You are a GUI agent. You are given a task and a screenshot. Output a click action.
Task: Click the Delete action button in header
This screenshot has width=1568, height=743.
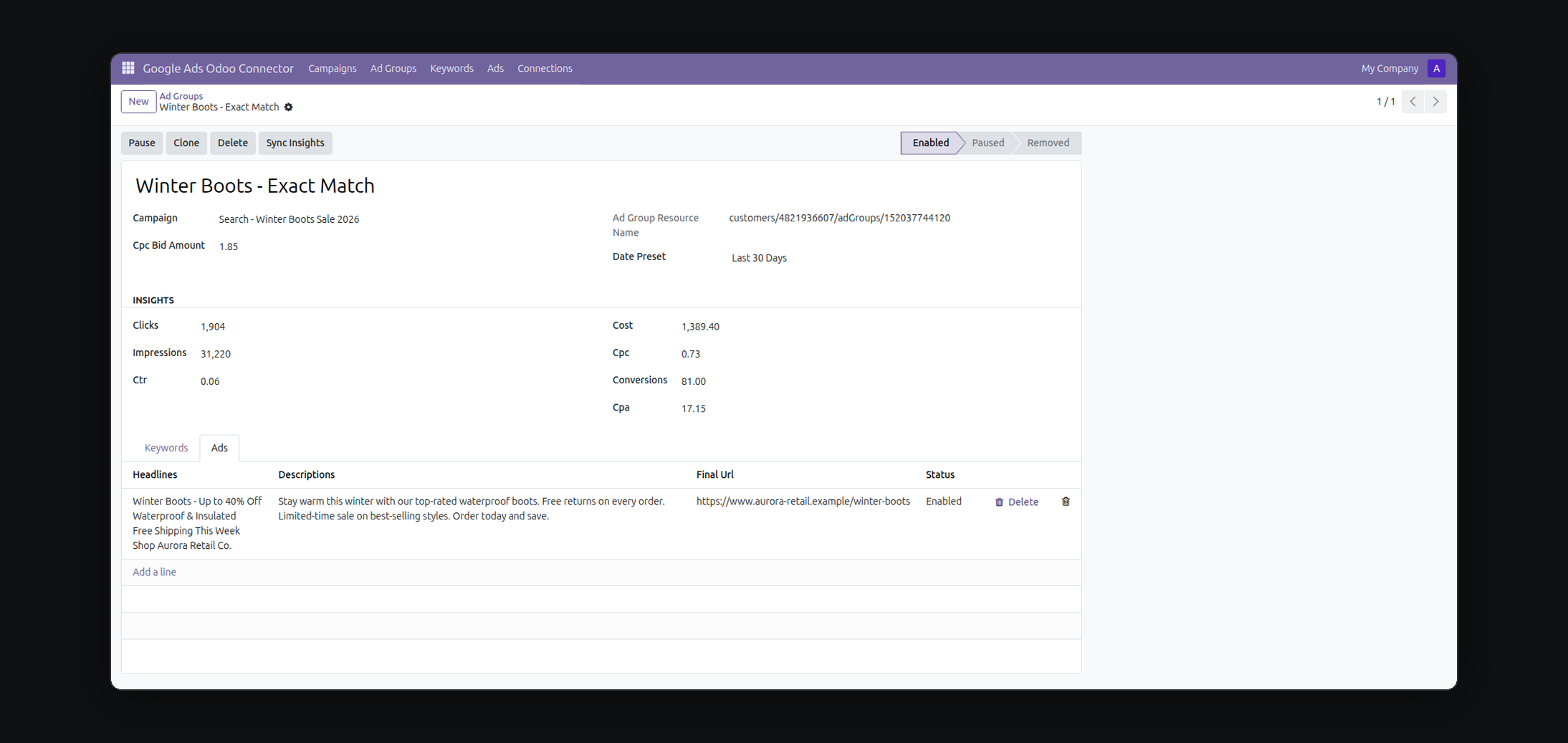[x=233, y=143]
